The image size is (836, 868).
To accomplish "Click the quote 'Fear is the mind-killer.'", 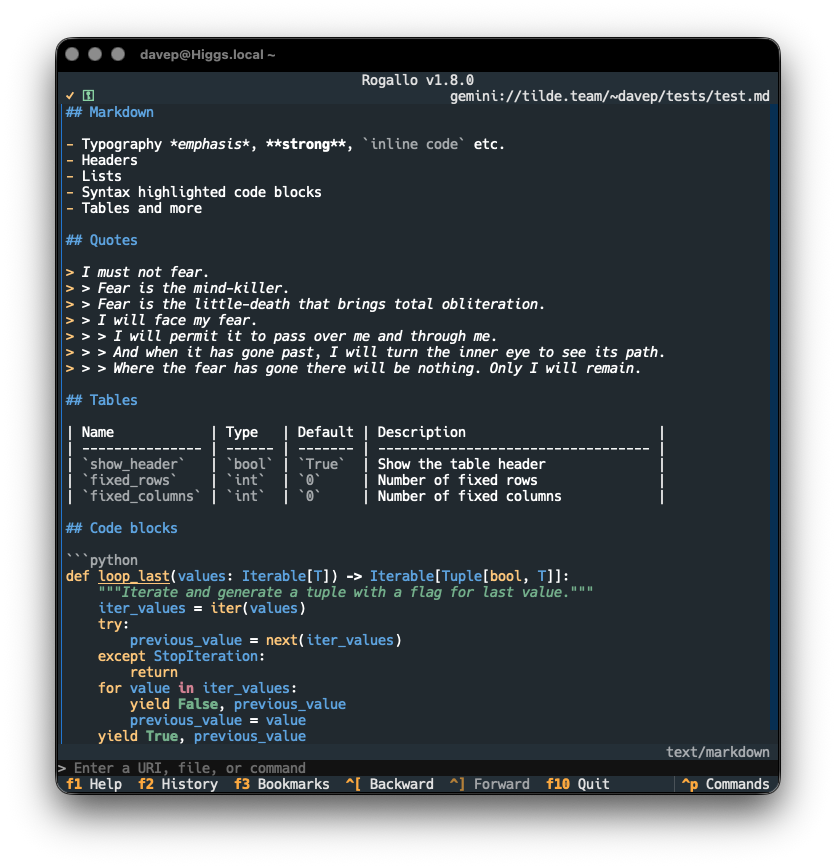I will point(193,288).
